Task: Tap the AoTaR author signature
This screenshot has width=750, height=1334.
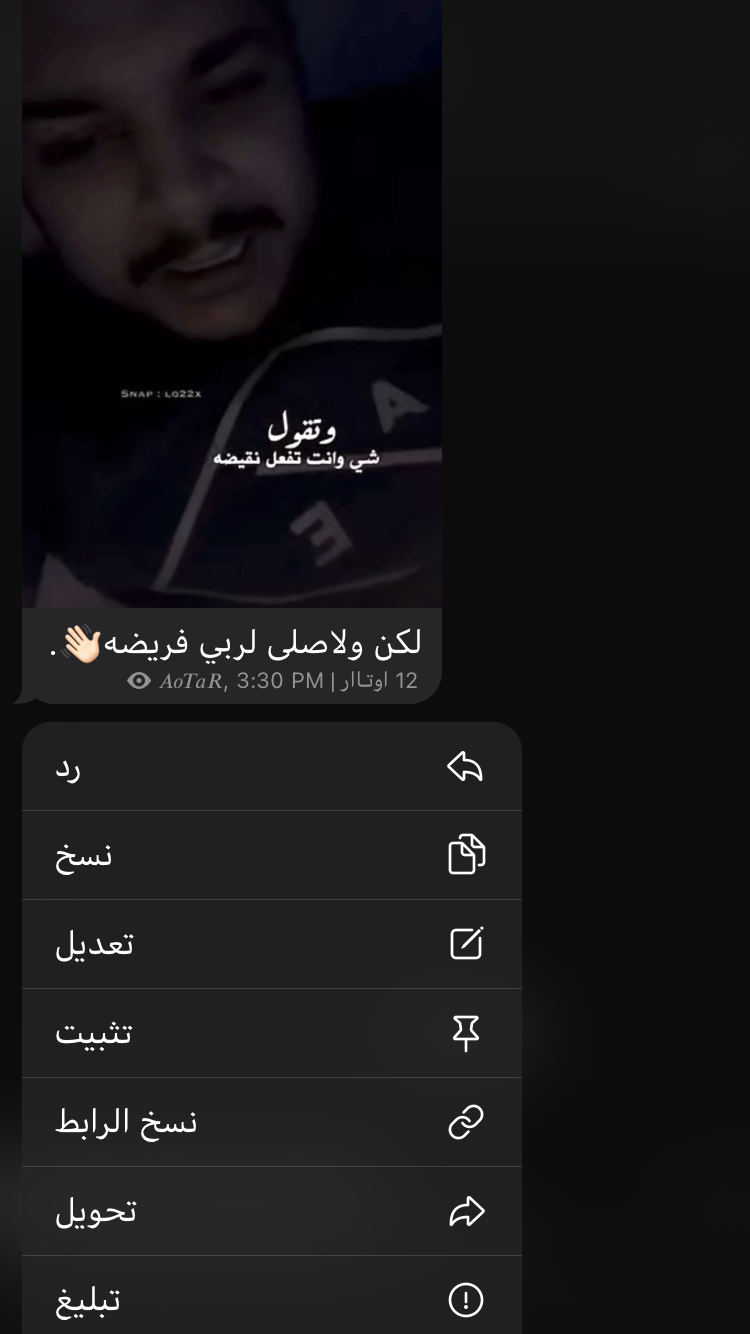Action: [x=192, y=681]
